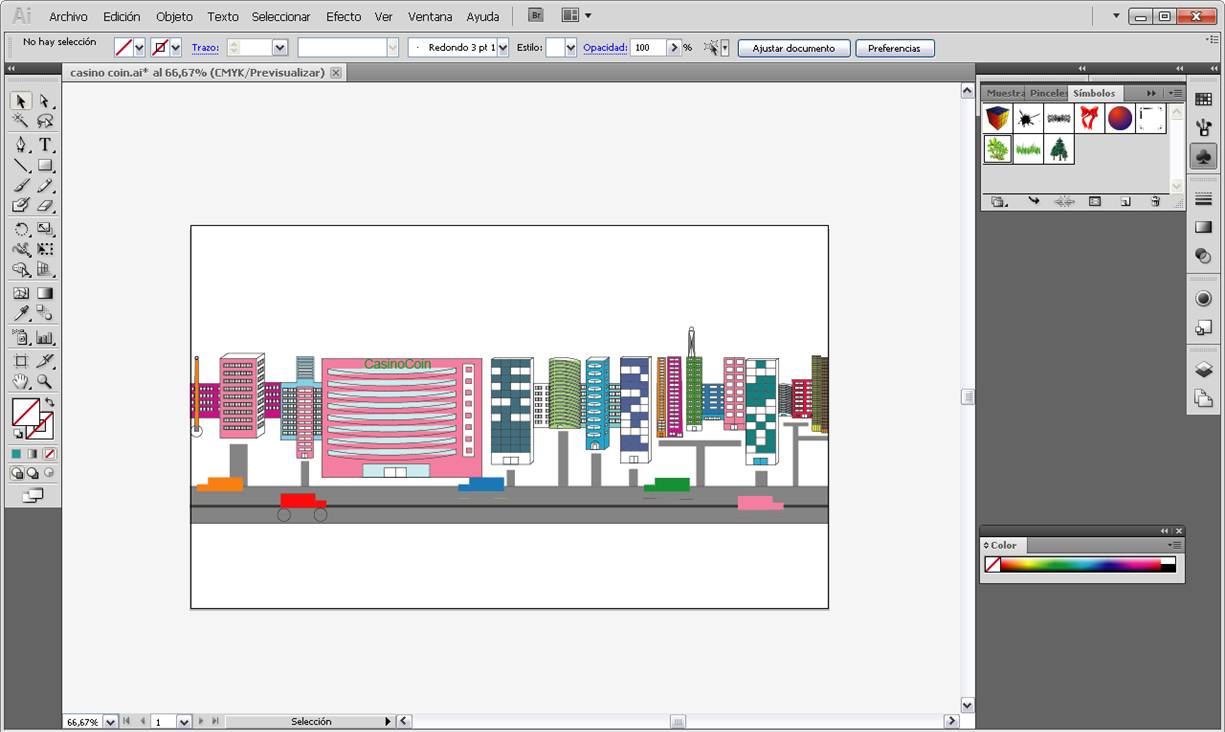Viewport: 1225px width, 732px height.
Task: Open the Estilo graphic style dropdown
Action: coord(570,48)
